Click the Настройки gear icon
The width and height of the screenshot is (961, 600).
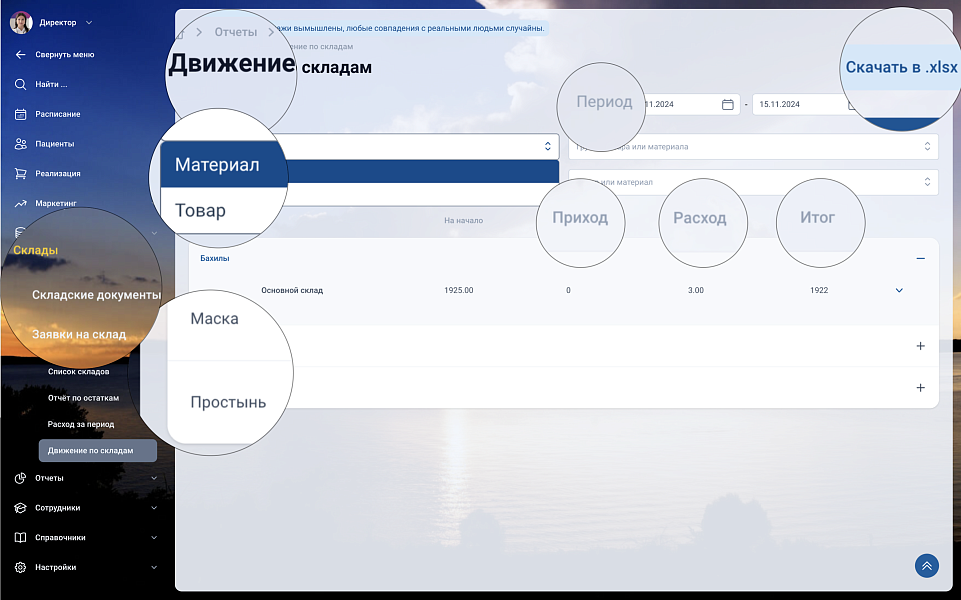coord(20,567)
